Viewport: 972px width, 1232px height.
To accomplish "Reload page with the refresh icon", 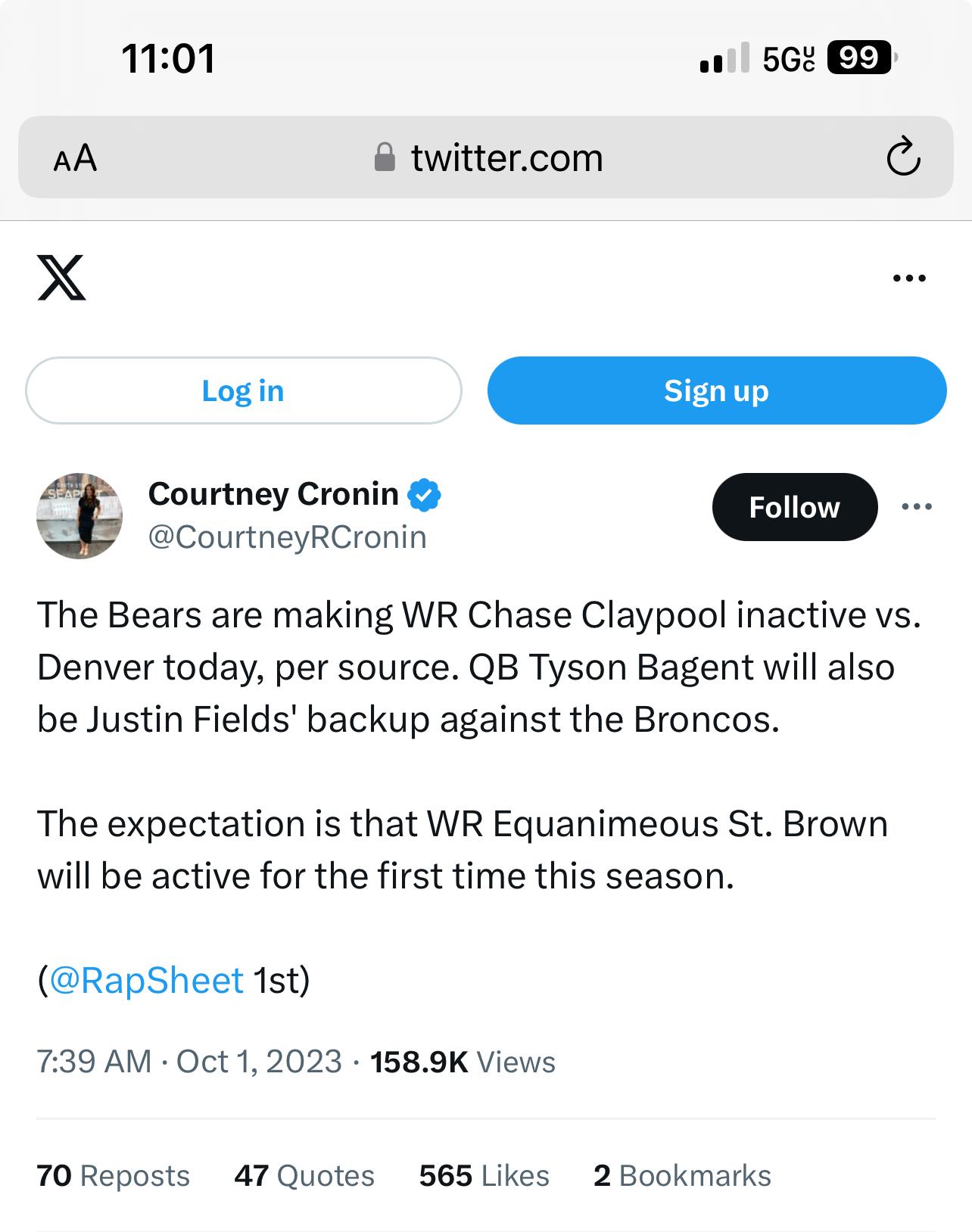I will point(902,157).
